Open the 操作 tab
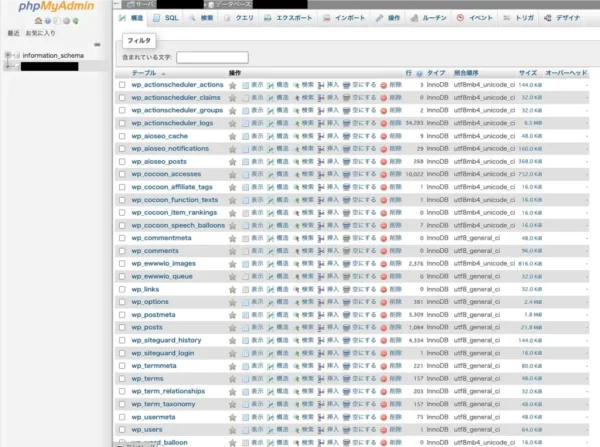This screenshot has width=600, height=447. pos(388,18)
